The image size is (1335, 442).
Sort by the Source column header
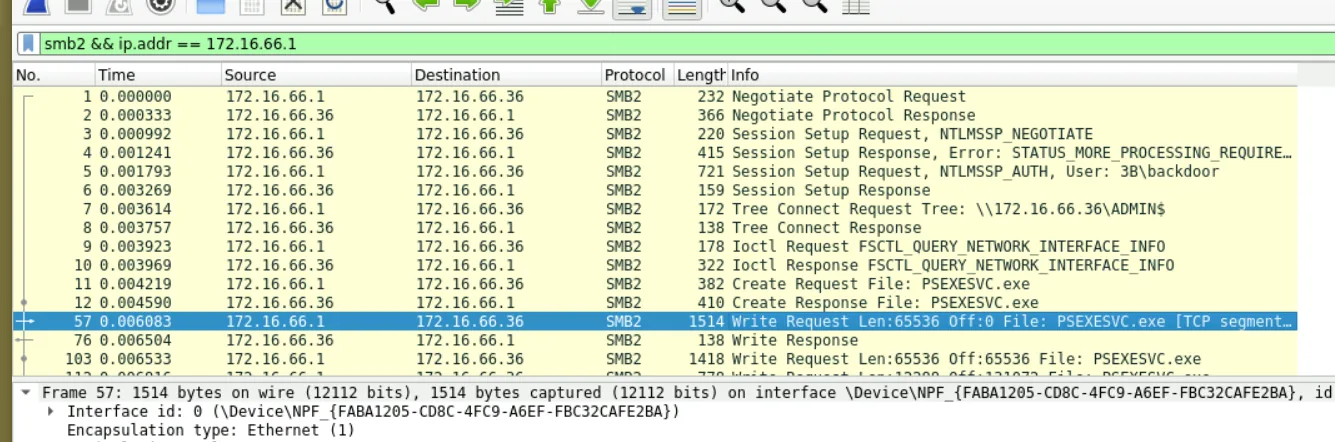coord(316,75)
